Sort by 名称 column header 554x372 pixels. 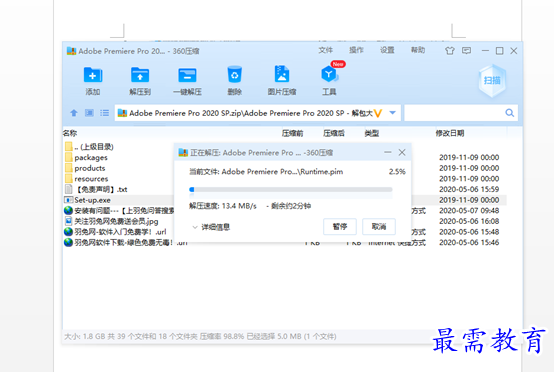(x=70, y=133)
